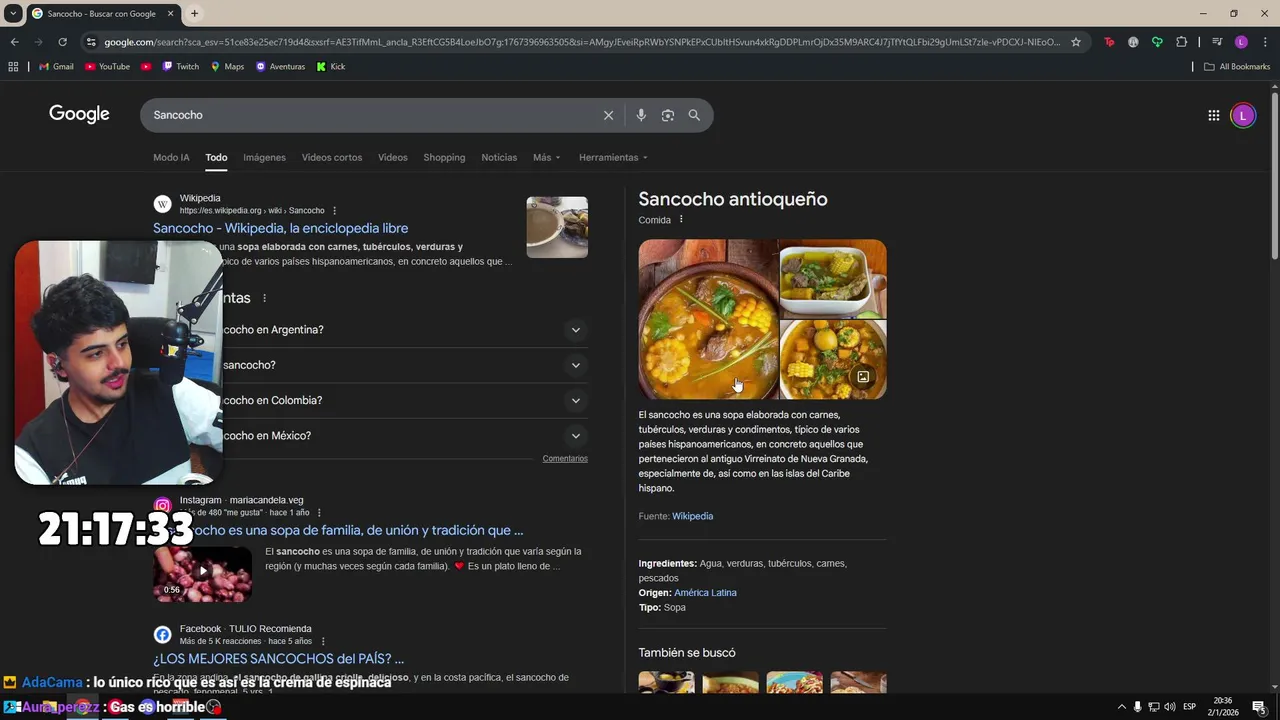Show hidden system tray icons chevron
This screenshot has width=1280, height=720.
1121,707
